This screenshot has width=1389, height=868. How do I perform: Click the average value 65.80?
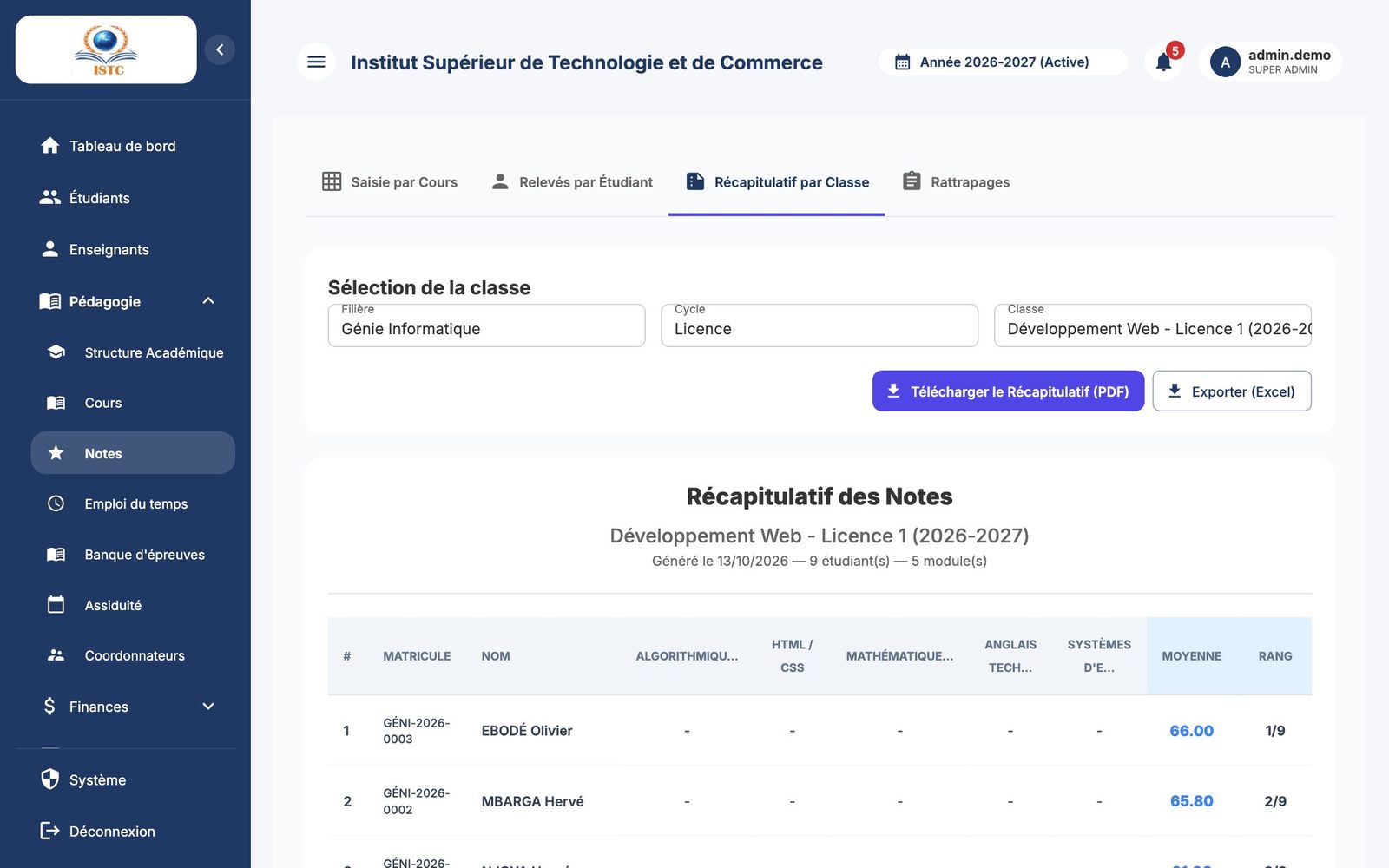1191,801
